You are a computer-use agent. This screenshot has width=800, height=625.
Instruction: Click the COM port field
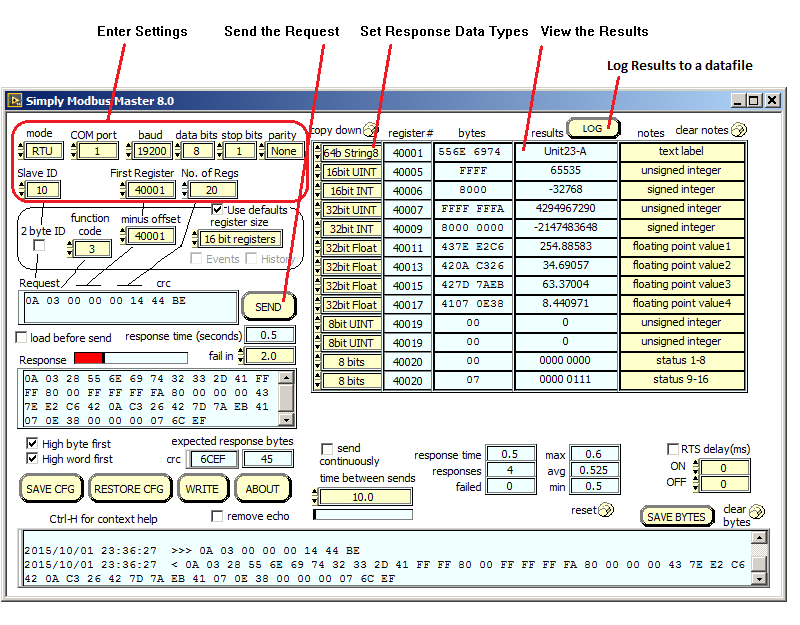coord(97,151)
